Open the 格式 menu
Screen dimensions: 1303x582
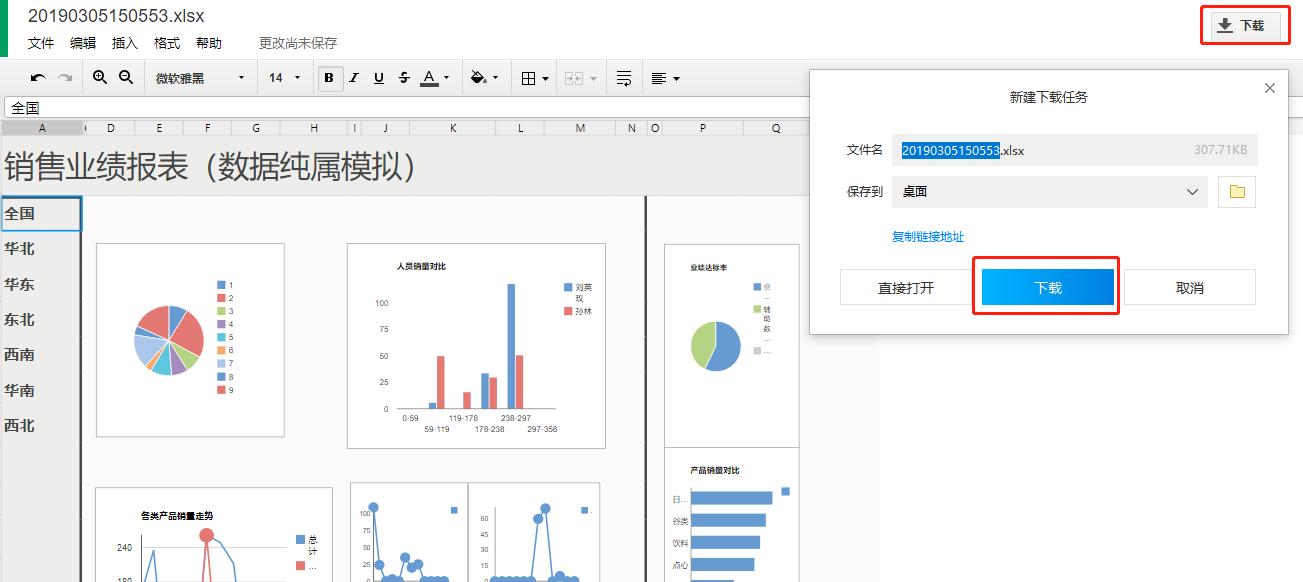click(166, 43)
